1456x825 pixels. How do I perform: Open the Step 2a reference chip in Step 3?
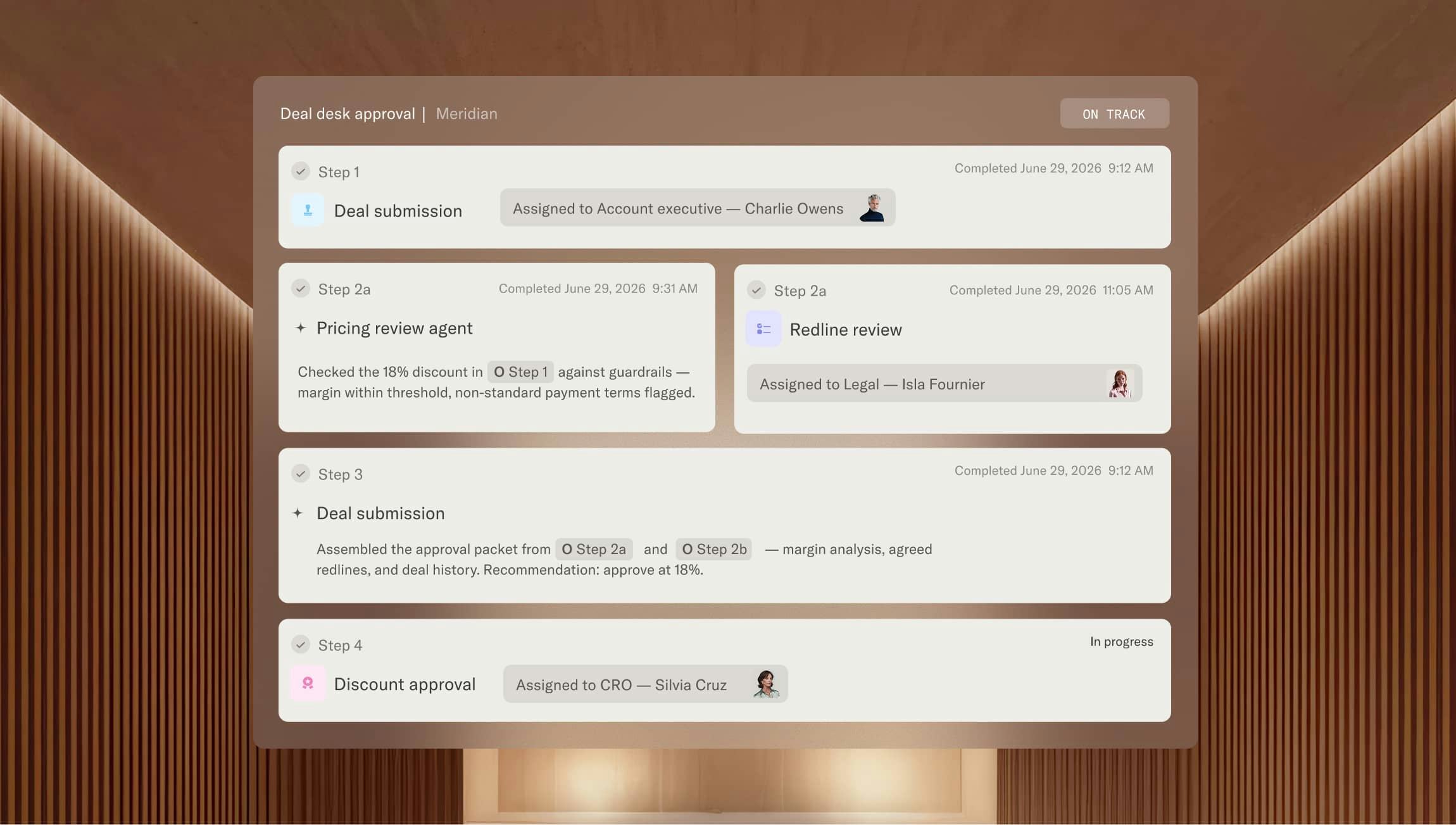click(x=594, y=549)
